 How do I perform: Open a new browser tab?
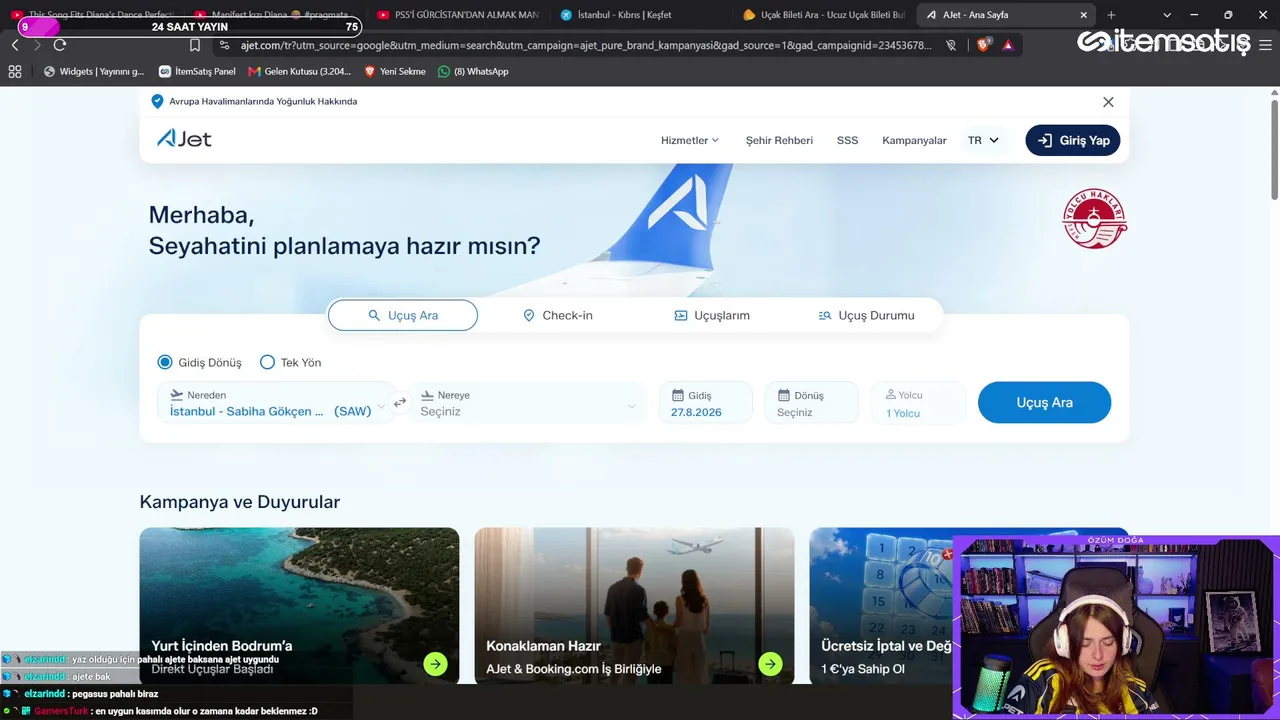pos(1111,15)
